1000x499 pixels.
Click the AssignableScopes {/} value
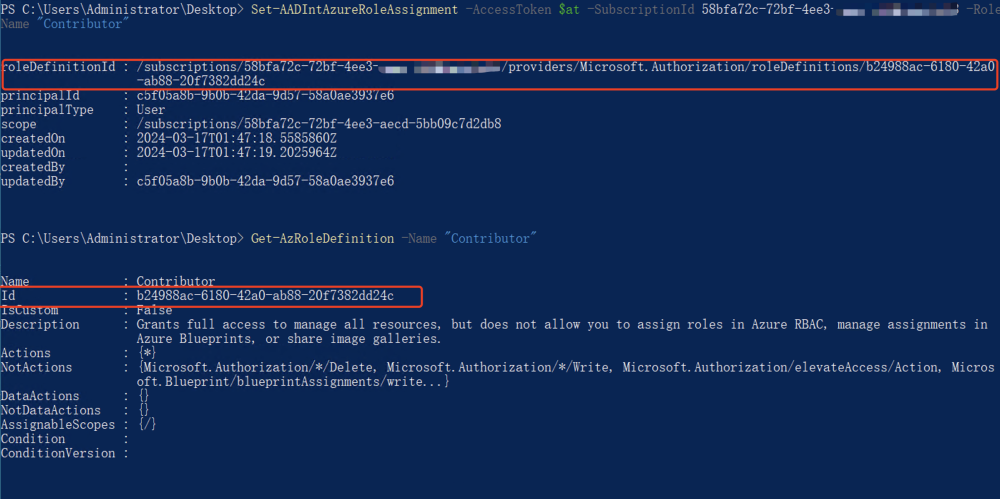[x=147, y=424]
